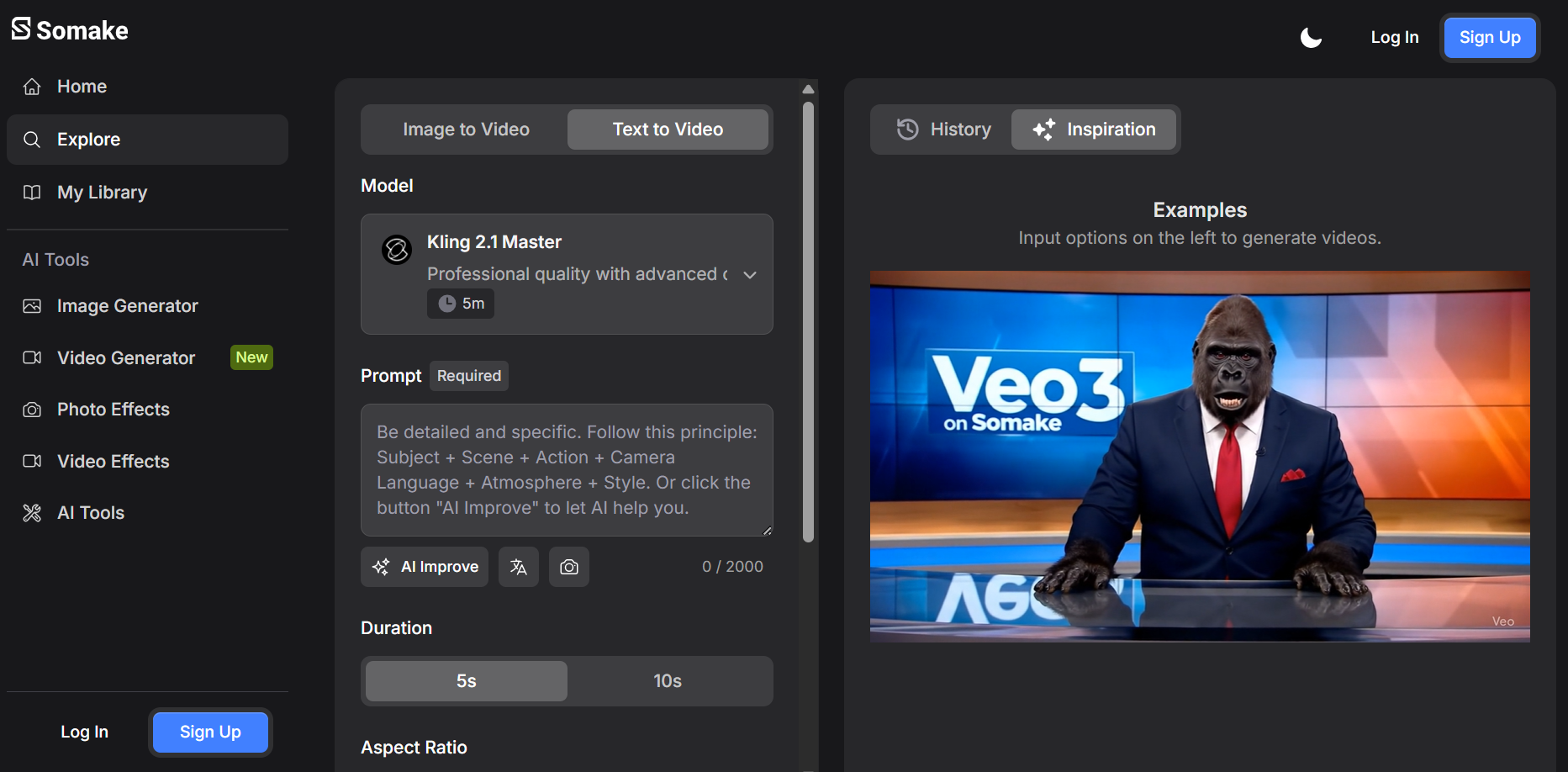
Task: Click the 0 / 2000 character counter
Action: pos(732,567)
